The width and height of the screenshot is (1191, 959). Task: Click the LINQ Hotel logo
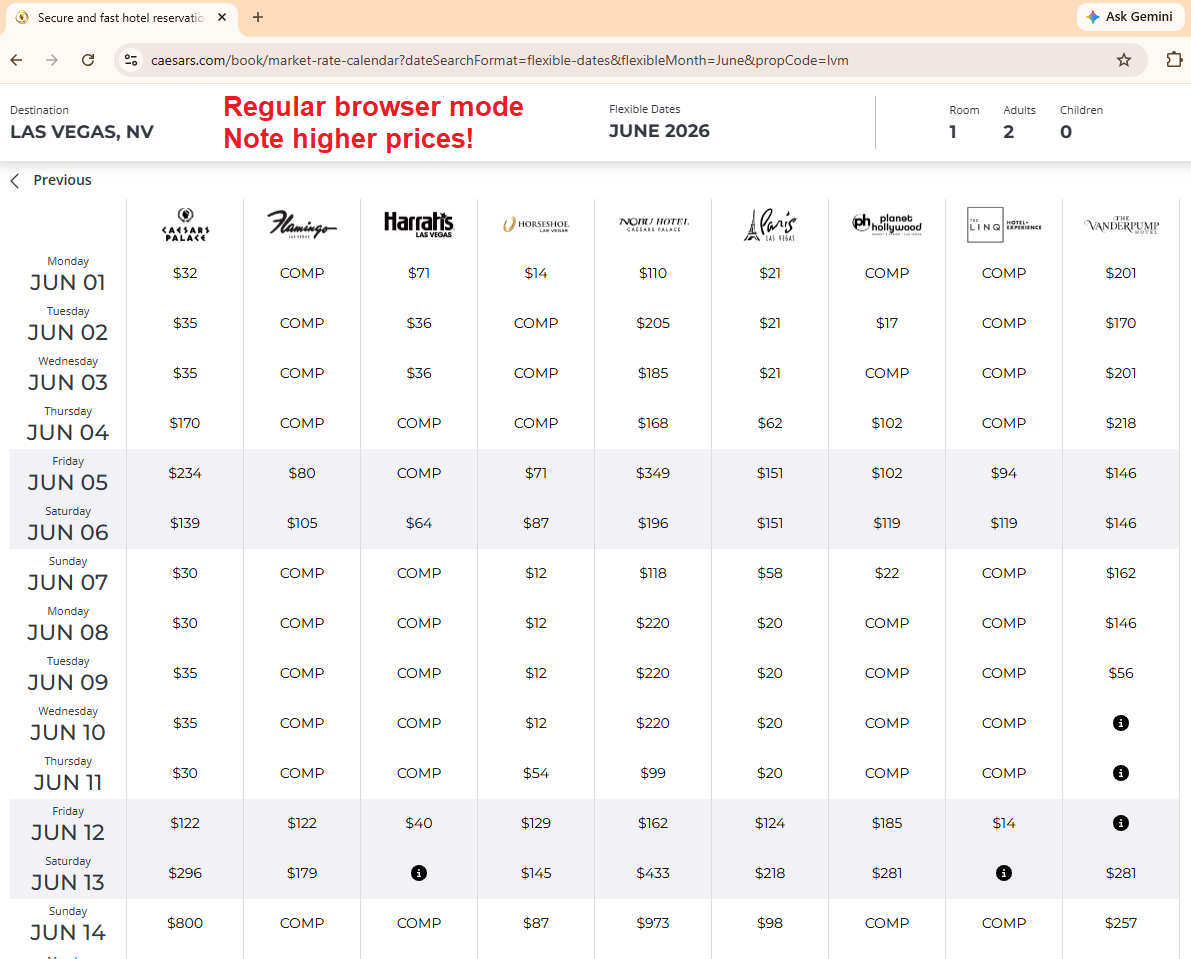pos(1004,225)
